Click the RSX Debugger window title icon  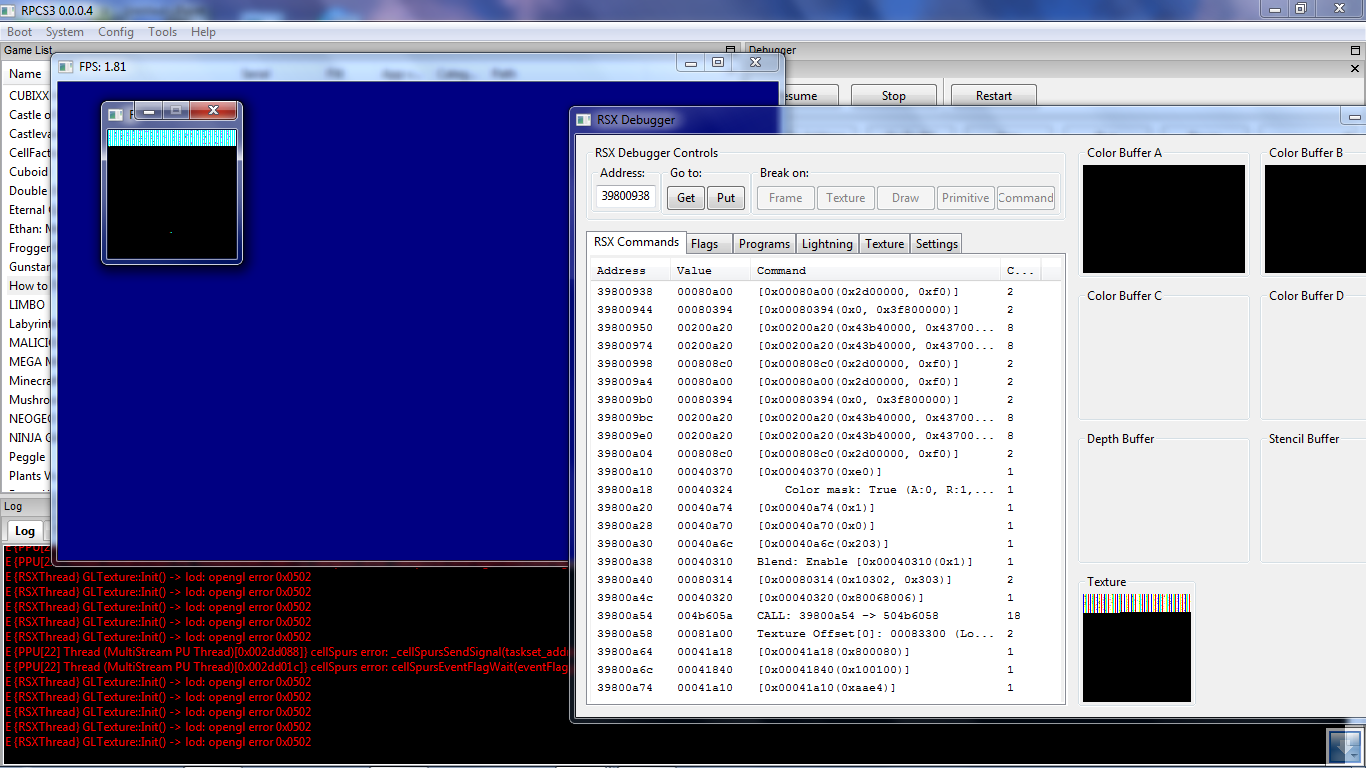pyautogui.click(x=583, y=120)
